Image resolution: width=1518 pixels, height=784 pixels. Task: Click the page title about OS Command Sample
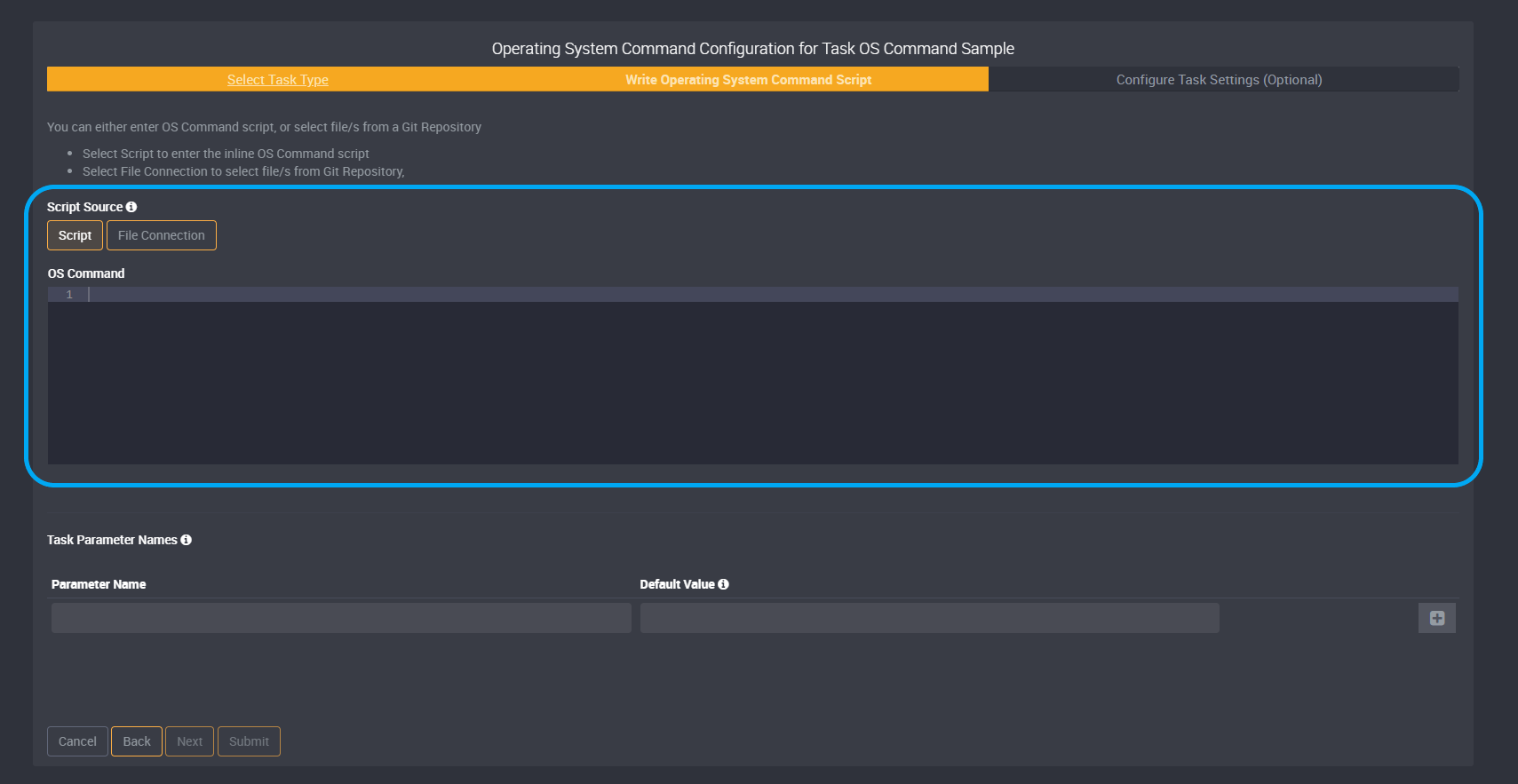(753, 49)
